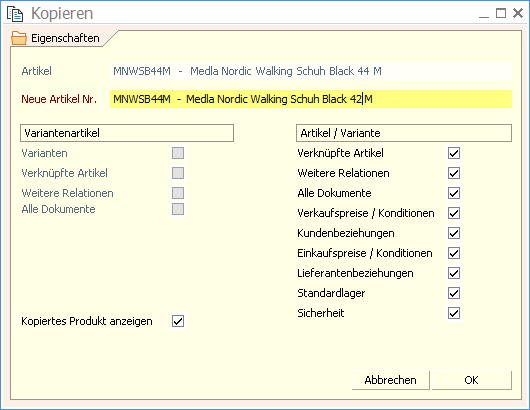
Task: Confirm copy with the OK button
Action: pos(472,380)
